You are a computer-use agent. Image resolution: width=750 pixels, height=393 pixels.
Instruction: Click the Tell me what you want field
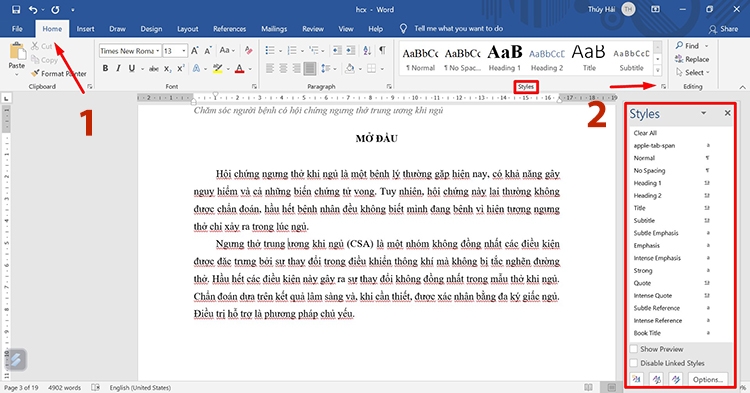tap(458, 29)
